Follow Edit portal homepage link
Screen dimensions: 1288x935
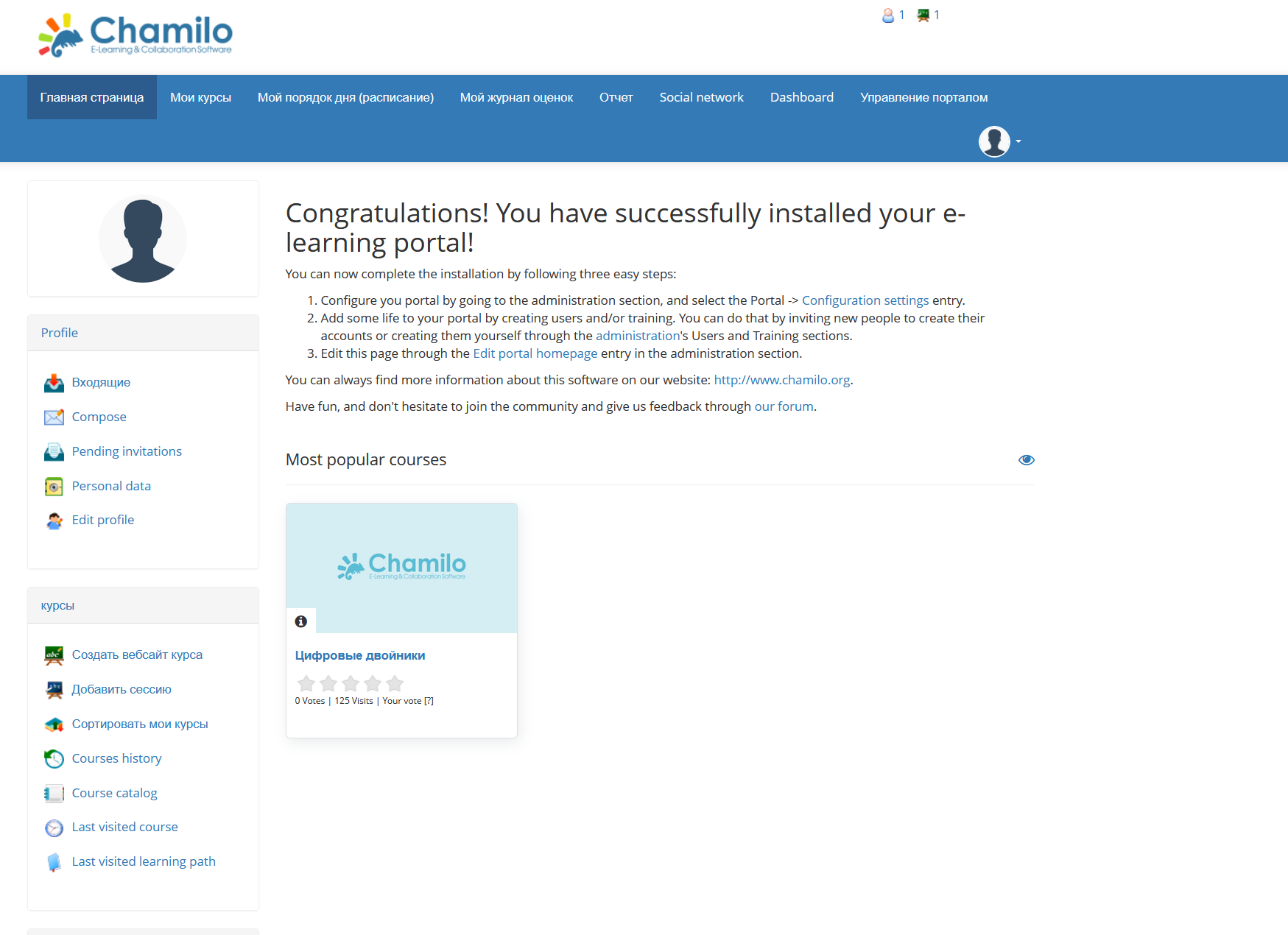coord(535,353)
